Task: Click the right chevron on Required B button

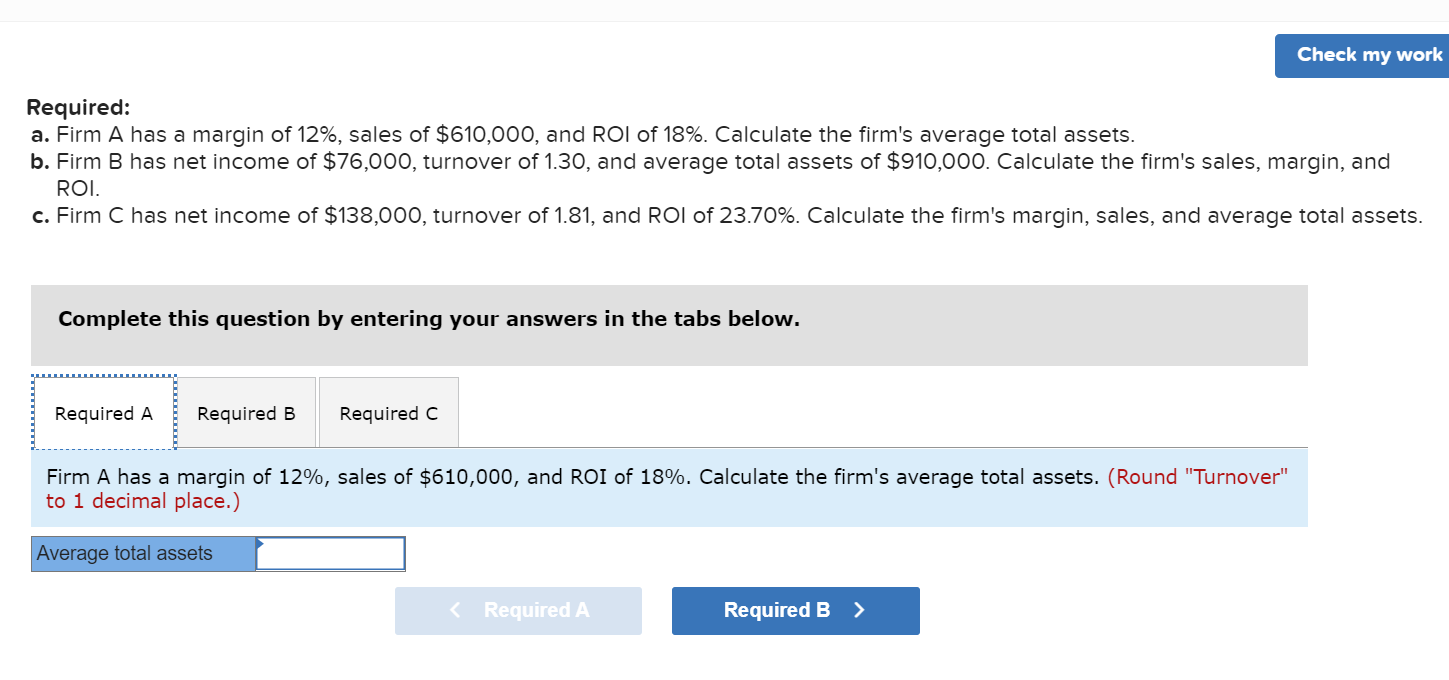Action: [858, 610]
